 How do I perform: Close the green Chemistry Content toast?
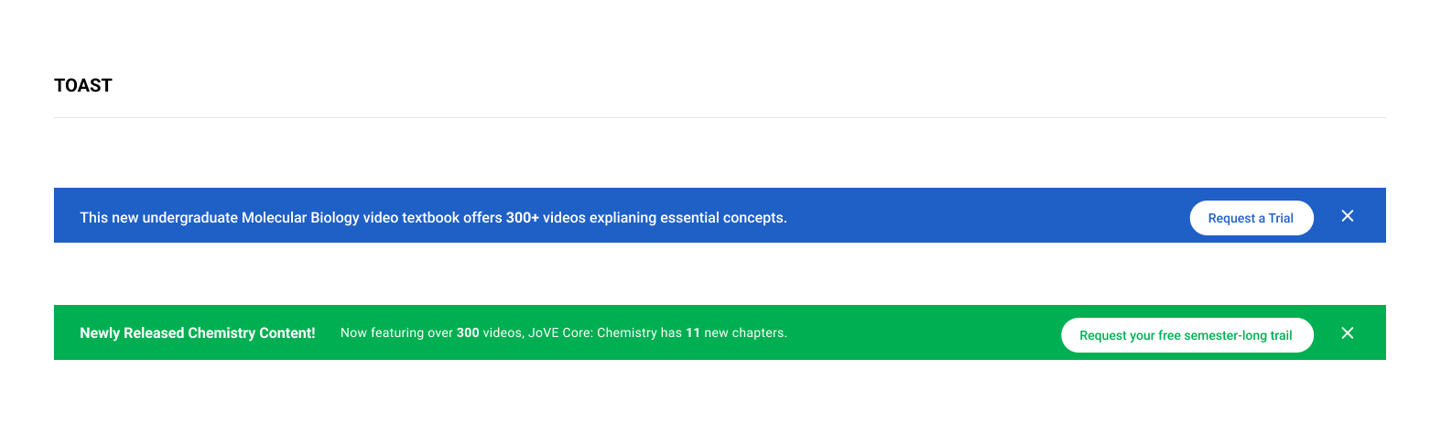[x=1347, y=333]
